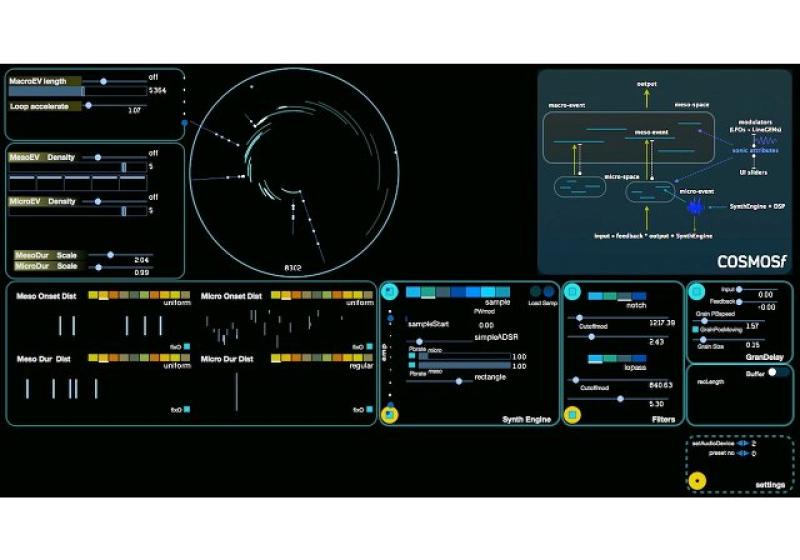Click the circular event visualization display
800x560 pixels.
pyautogui.click(x=294, y=172)
